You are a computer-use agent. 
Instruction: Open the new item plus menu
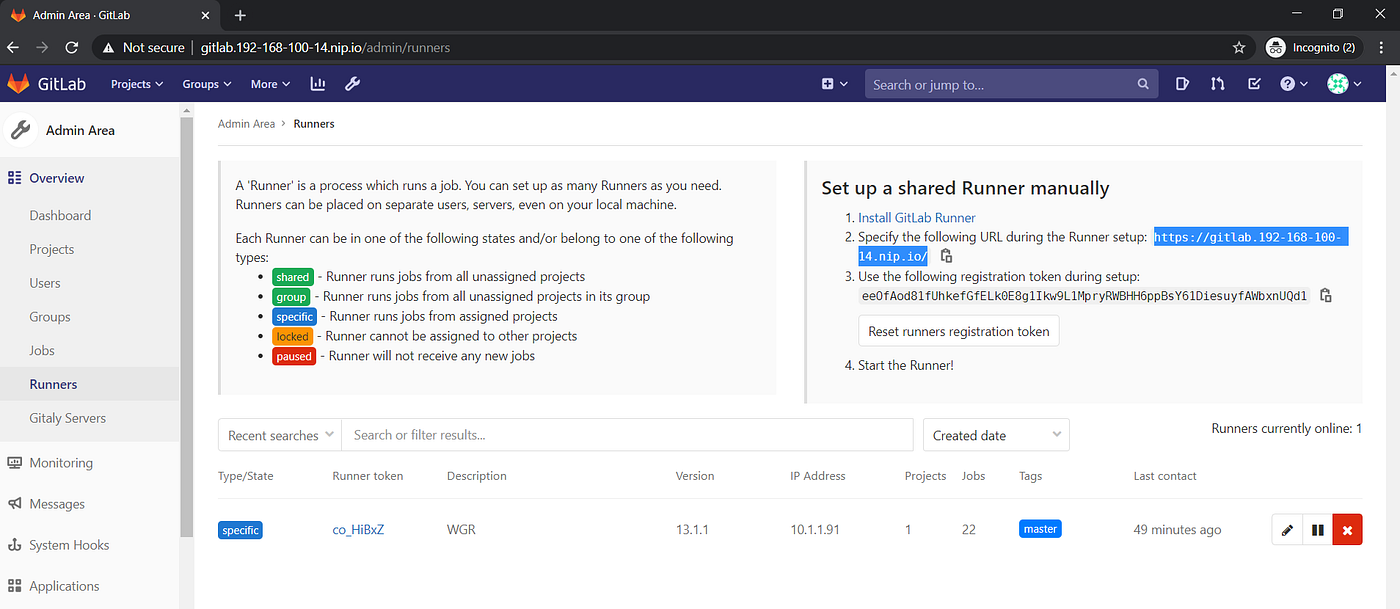pyautogui.click(x=834, y=84)
